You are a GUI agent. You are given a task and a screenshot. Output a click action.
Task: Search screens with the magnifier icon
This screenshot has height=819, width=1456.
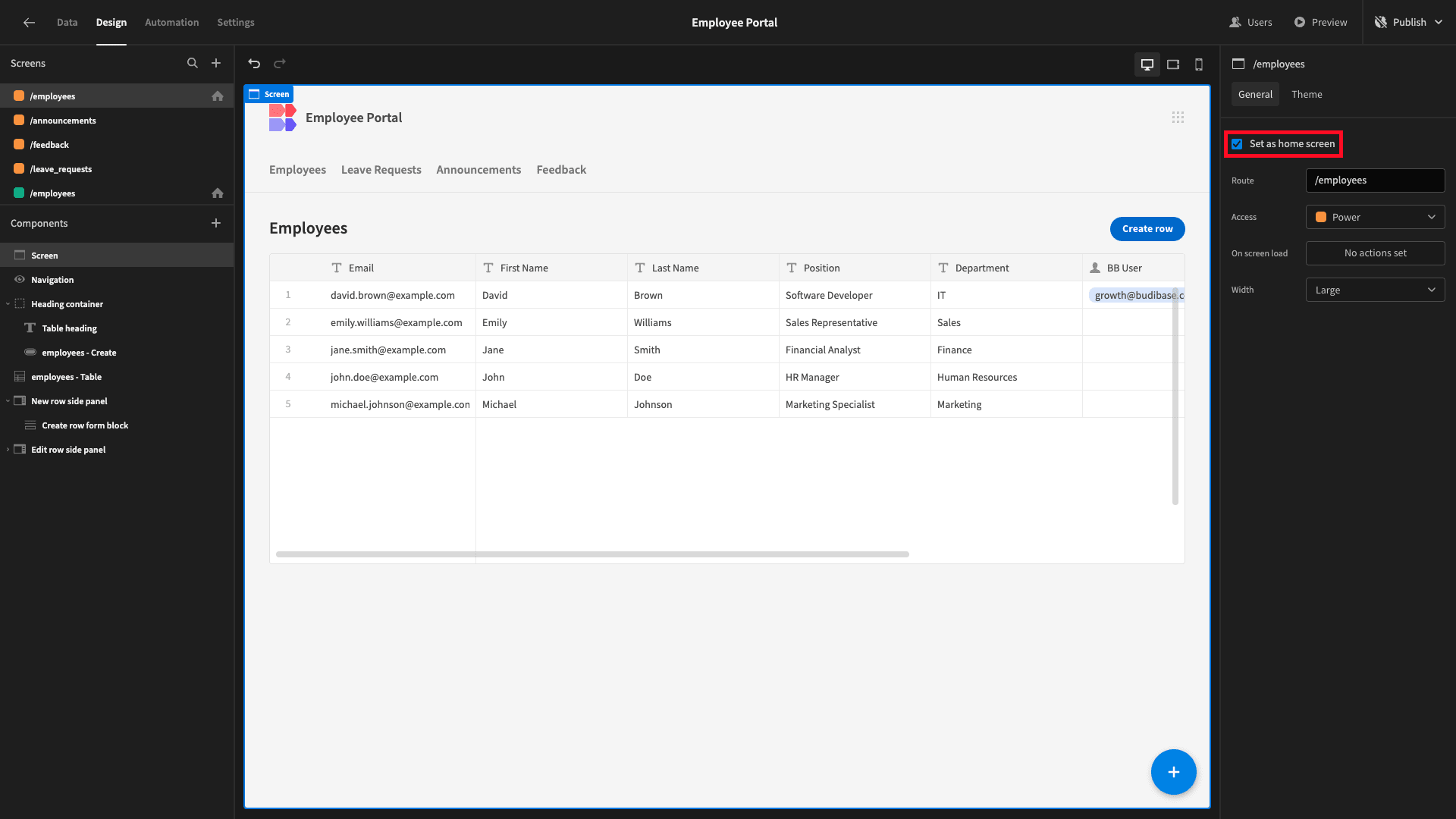coord(193,63)
